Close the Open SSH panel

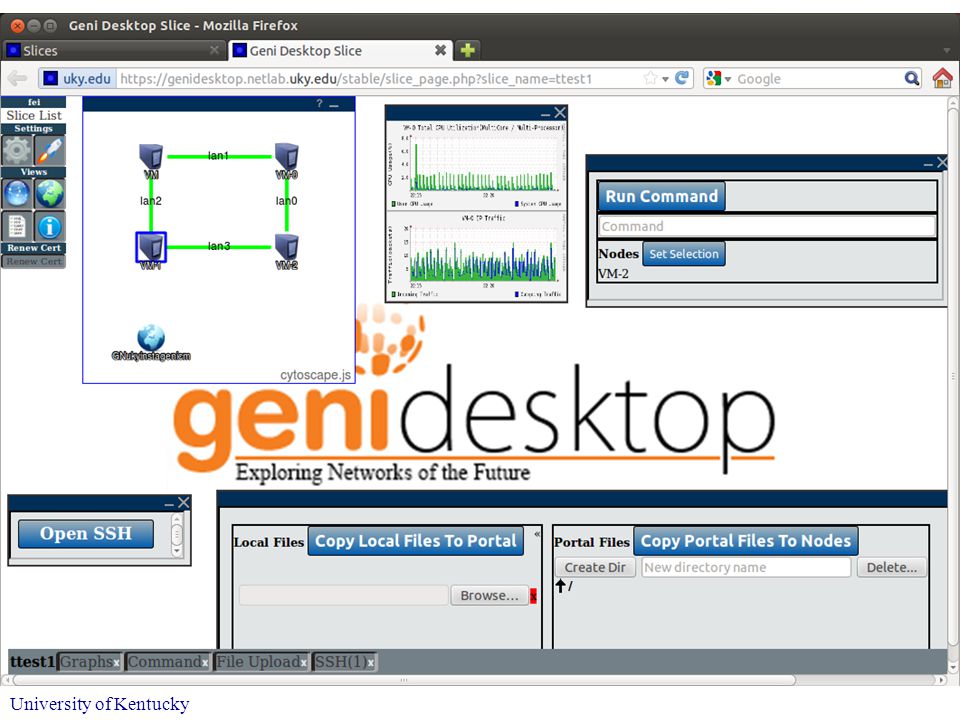(x=184, y=503)
